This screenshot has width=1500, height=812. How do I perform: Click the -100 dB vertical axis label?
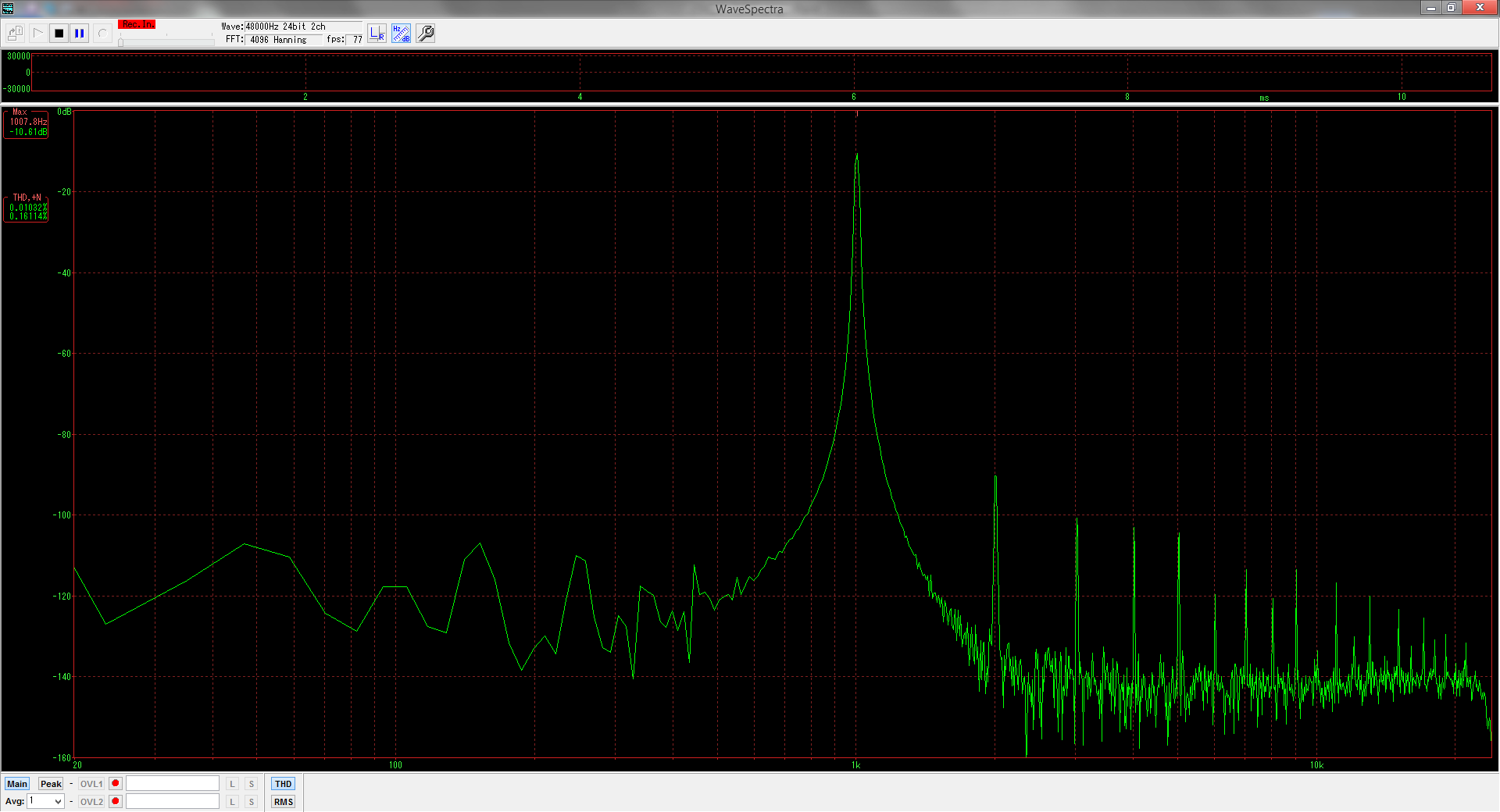[62, 515]
